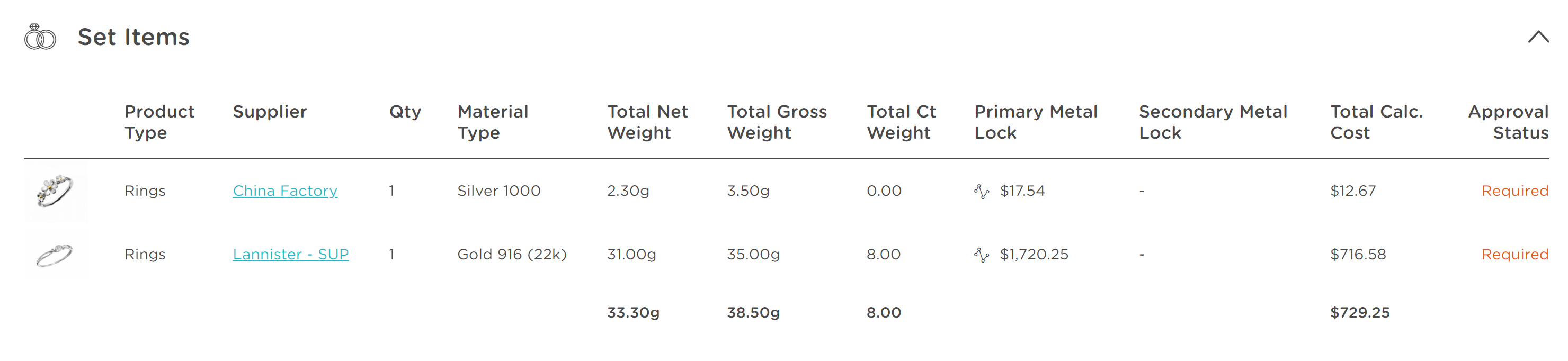This screenshot has height=361, width=1568.
Task: Click the $729.25 total cost value
Action: [x=1360, y=312]
